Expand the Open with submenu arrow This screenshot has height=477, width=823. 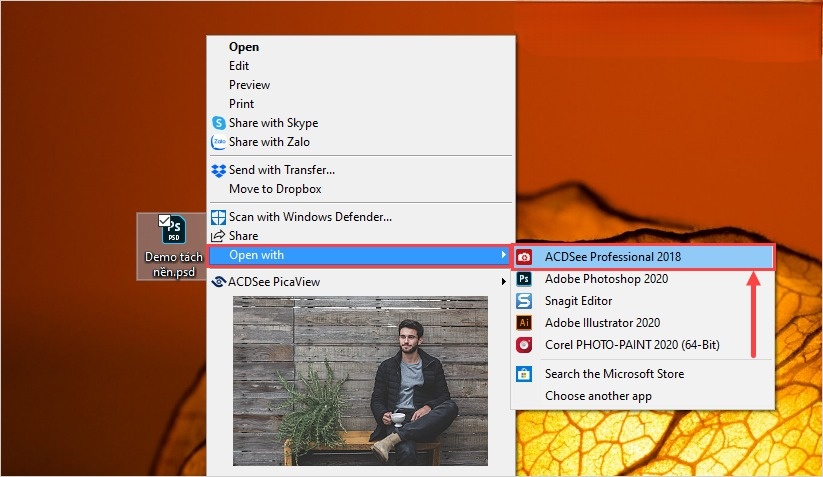click(503, 255)
